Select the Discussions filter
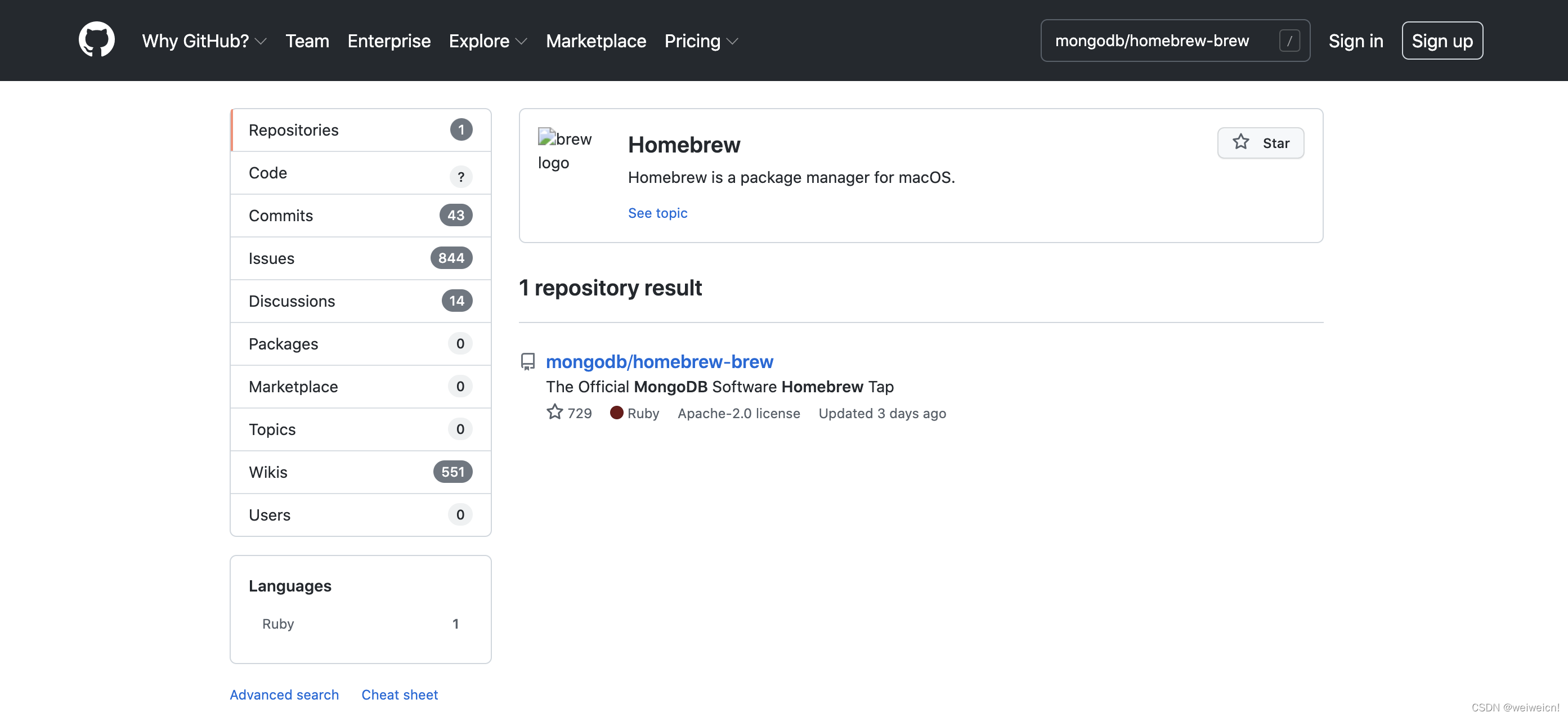The image size is (1568, 717). tap(360, 301)
